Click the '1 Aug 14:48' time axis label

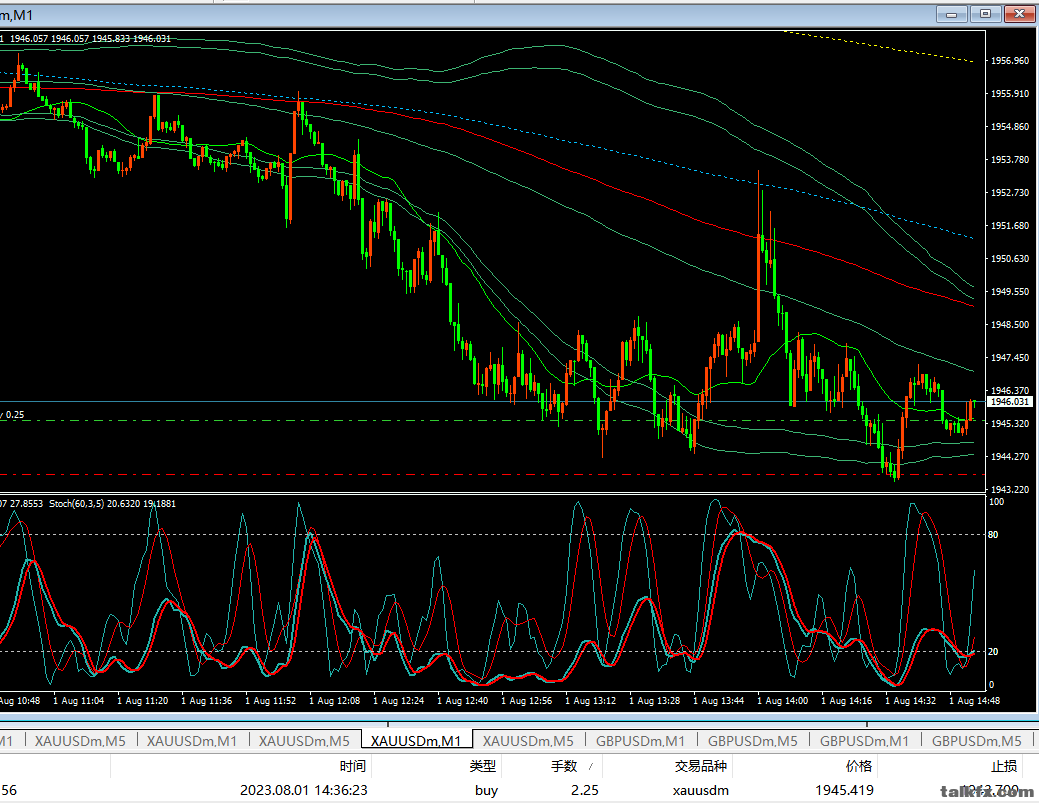[974, 700]
